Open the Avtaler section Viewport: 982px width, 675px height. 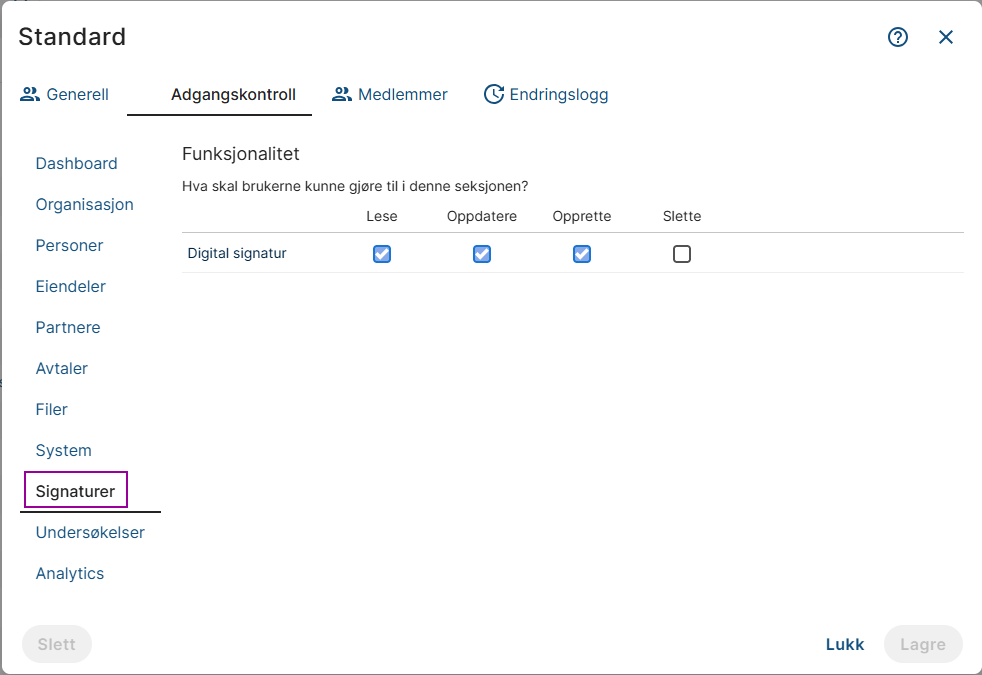point(62,369)
